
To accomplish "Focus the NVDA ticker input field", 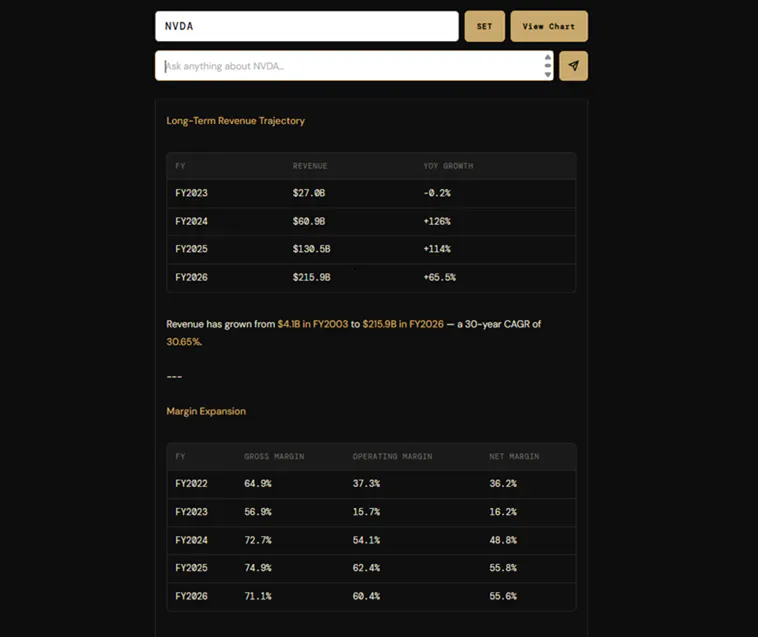I will [306, 26].
